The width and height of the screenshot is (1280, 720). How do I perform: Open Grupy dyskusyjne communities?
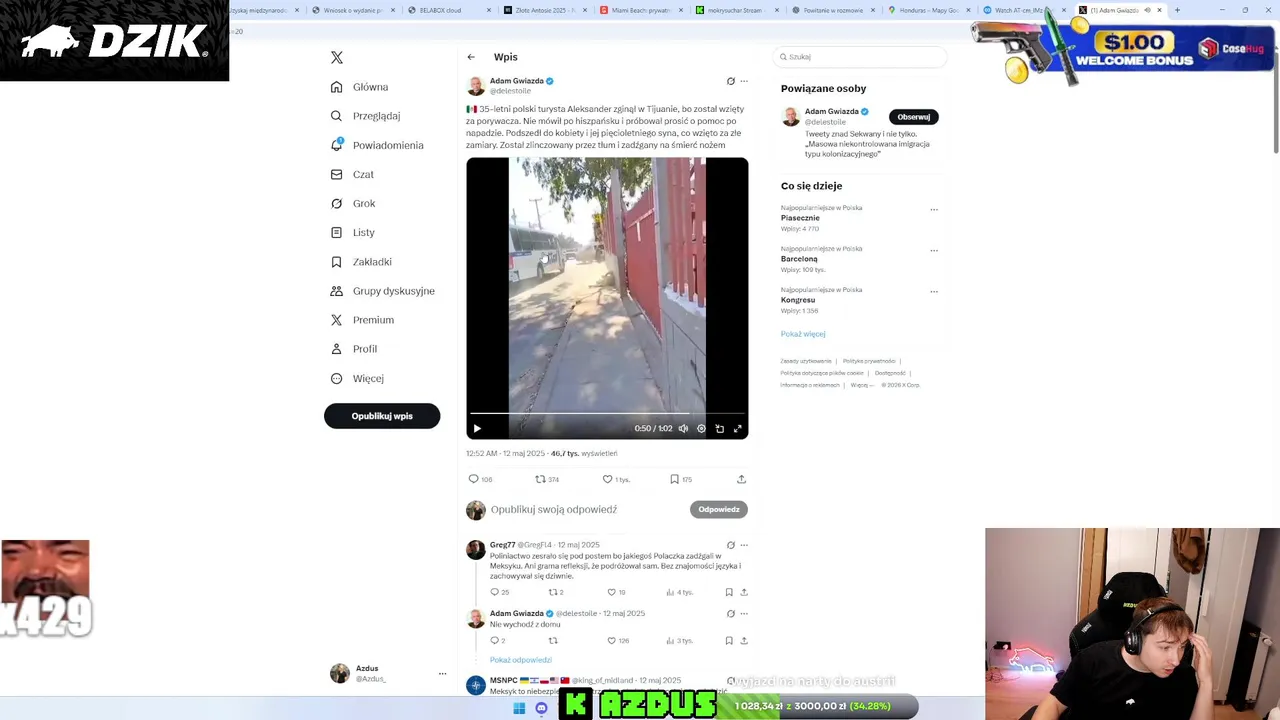[382, 291]
